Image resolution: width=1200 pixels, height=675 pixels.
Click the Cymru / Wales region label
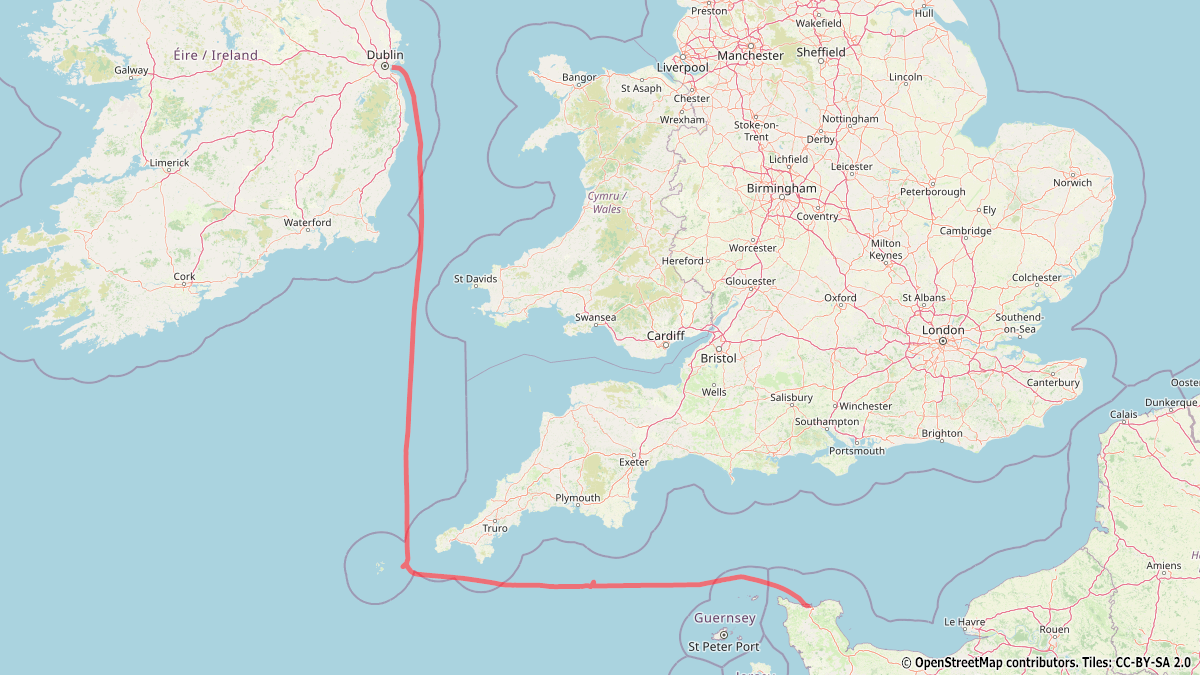point(606,202)
